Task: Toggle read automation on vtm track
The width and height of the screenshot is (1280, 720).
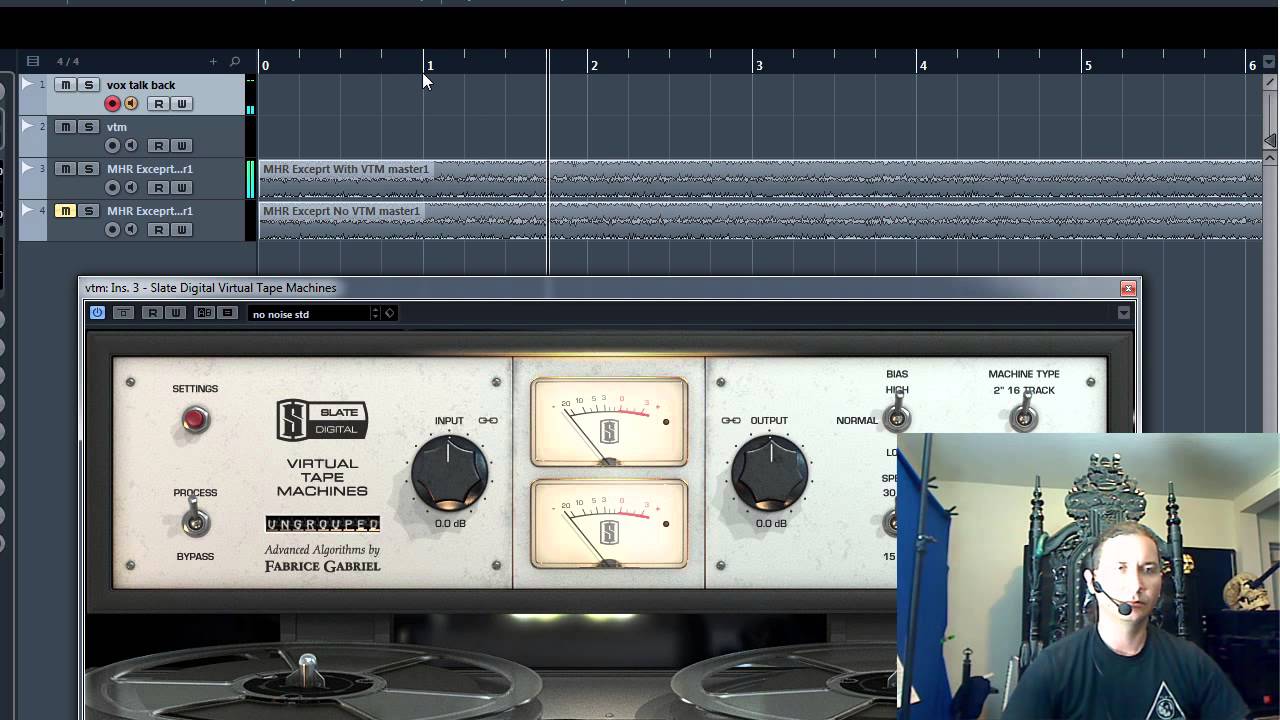Action: point(158,146)
